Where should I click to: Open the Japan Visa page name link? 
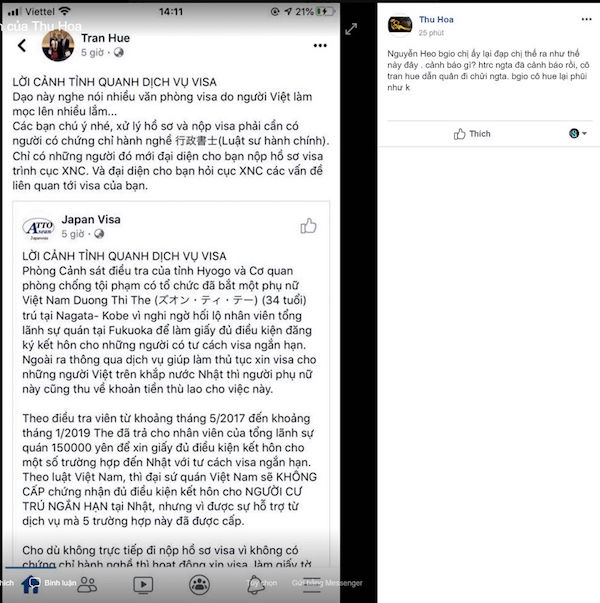(x=91, y=220)
